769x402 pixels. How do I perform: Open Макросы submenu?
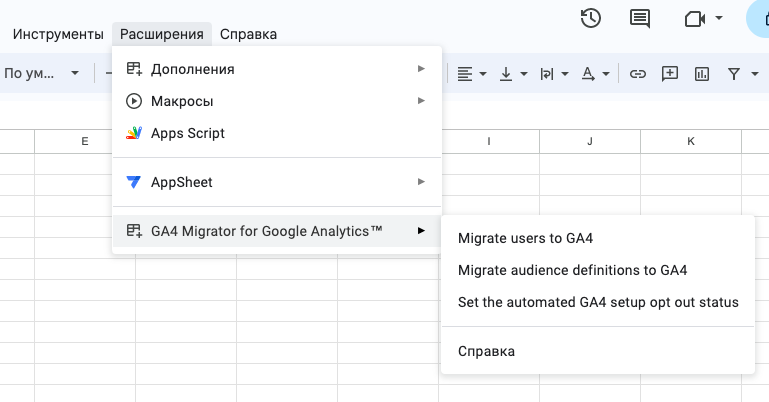[277, 101]
